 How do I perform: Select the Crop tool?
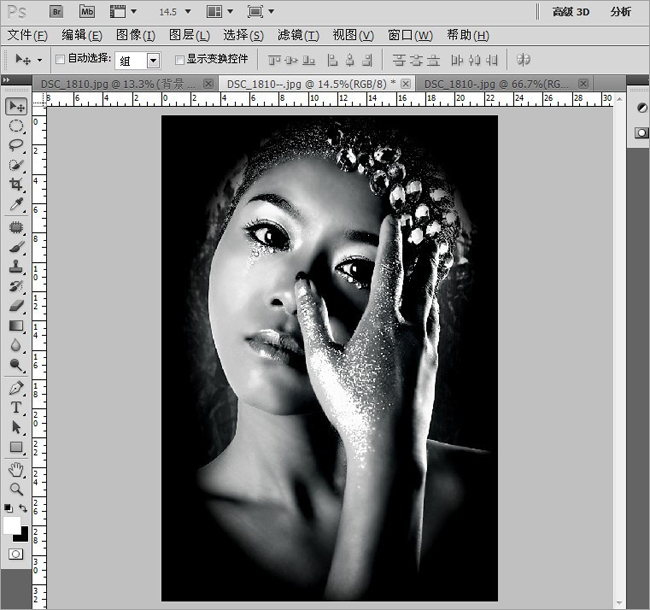pos(16,184)
